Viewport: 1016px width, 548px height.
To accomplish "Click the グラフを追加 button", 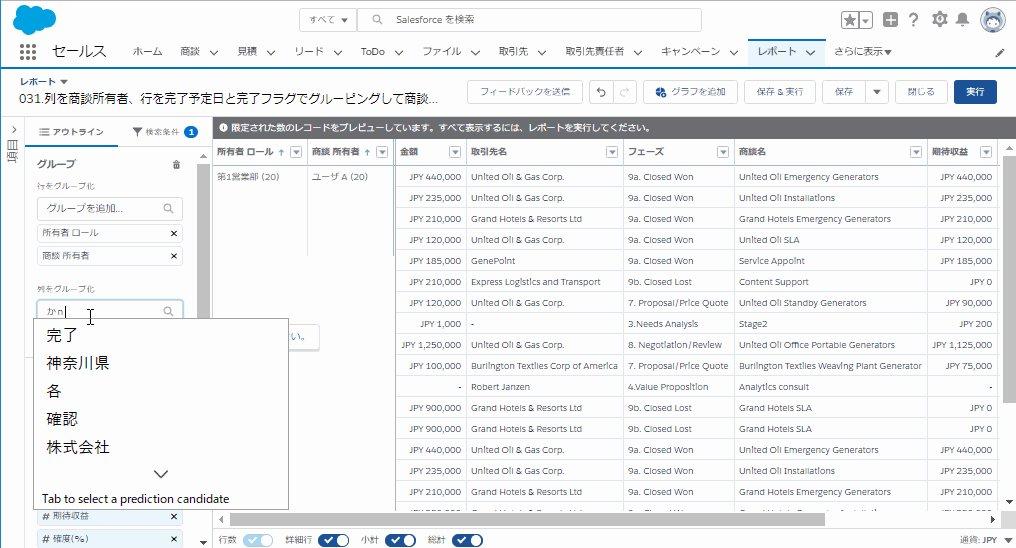I will click(690, 92).
